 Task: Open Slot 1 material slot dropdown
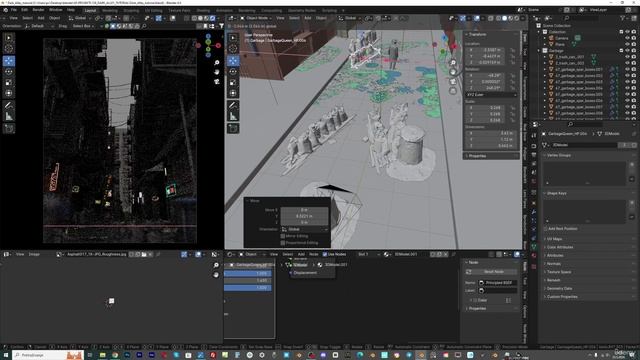369,254
